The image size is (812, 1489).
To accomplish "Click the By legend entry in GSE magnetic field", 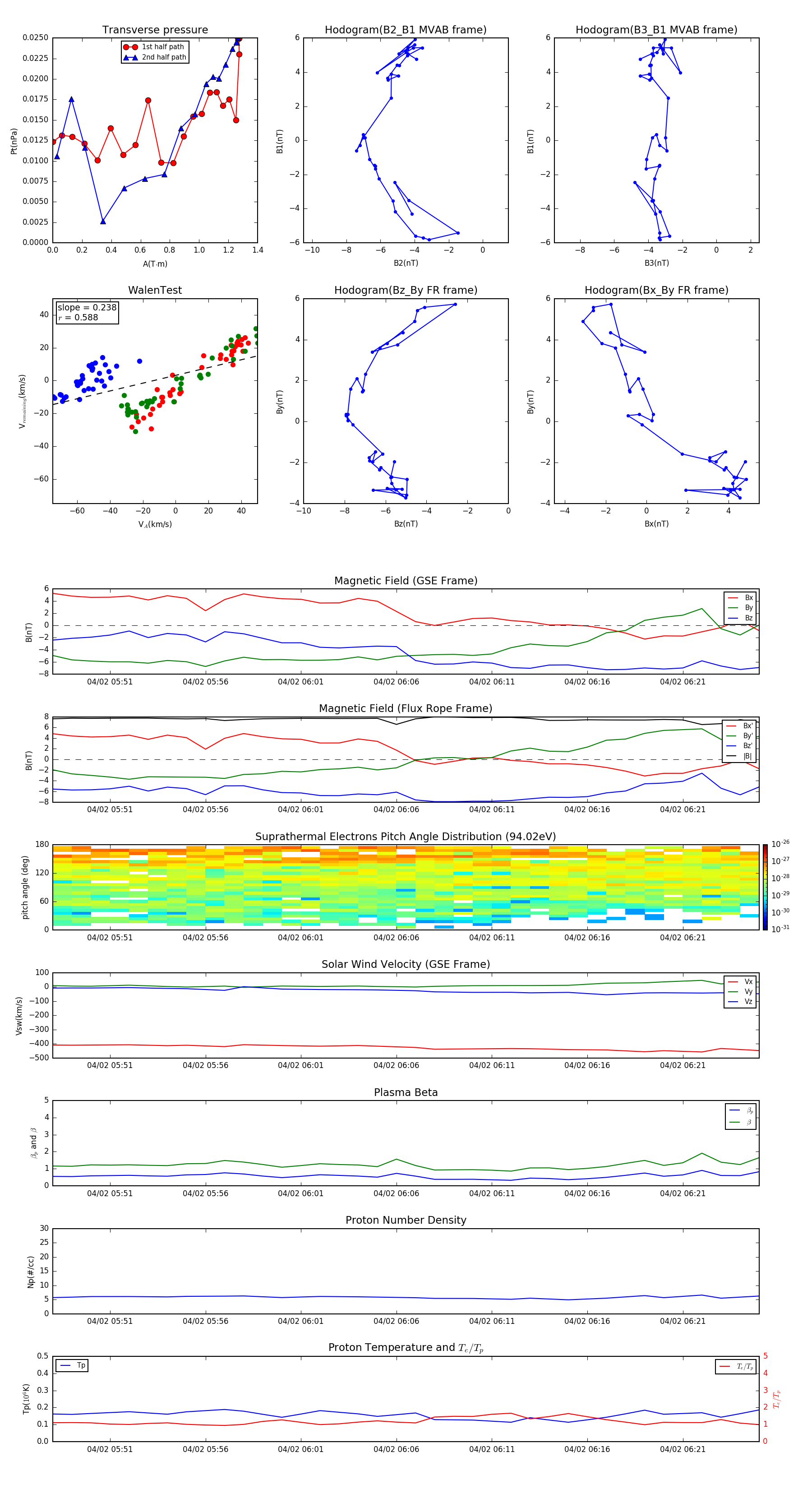I will pyautogui.click(x=741, y=608).
